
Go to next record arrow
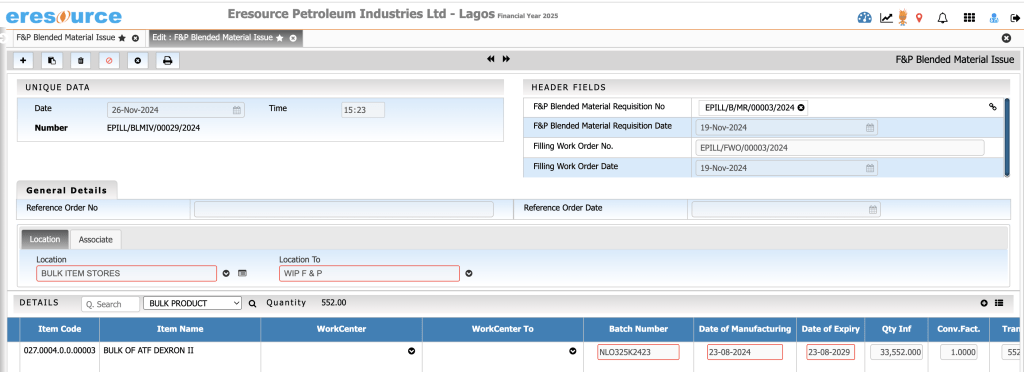coord(506,59)
